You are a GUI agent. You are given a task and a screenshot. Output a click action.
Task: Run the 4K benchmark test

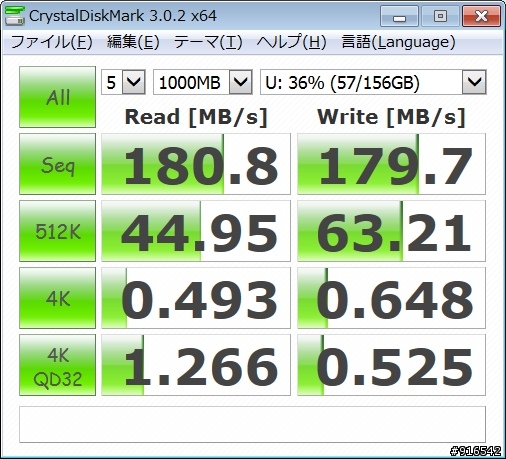coord(57,298)
